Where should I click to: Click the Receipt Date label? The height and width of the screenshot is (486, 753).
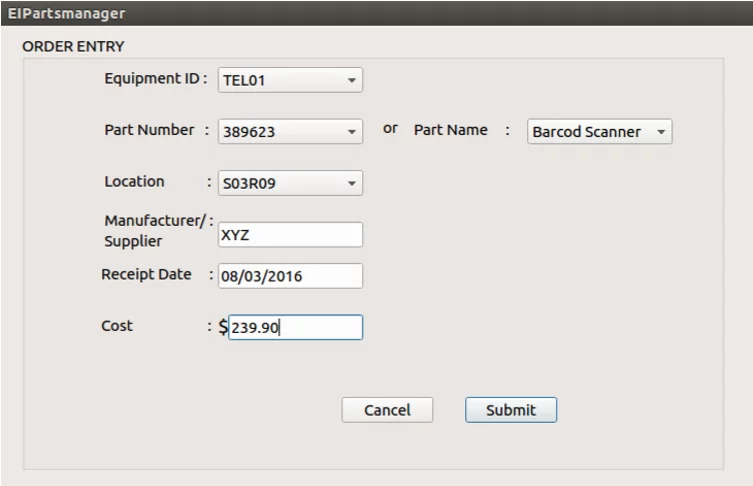click(x=146, y=274)
